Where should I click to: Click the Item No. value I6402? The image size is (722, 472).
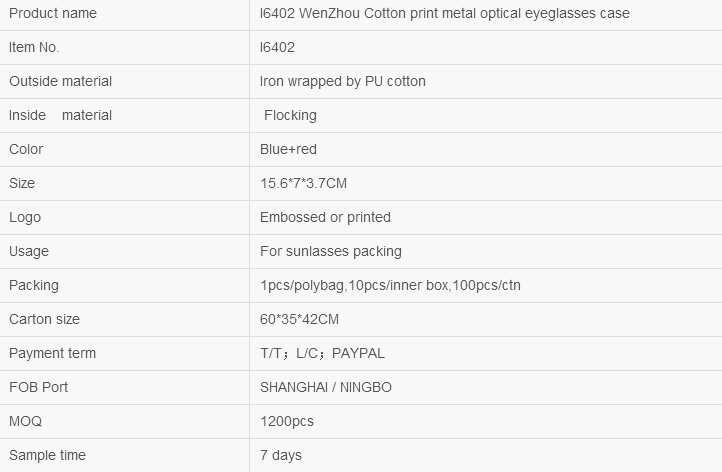[277, 47]
